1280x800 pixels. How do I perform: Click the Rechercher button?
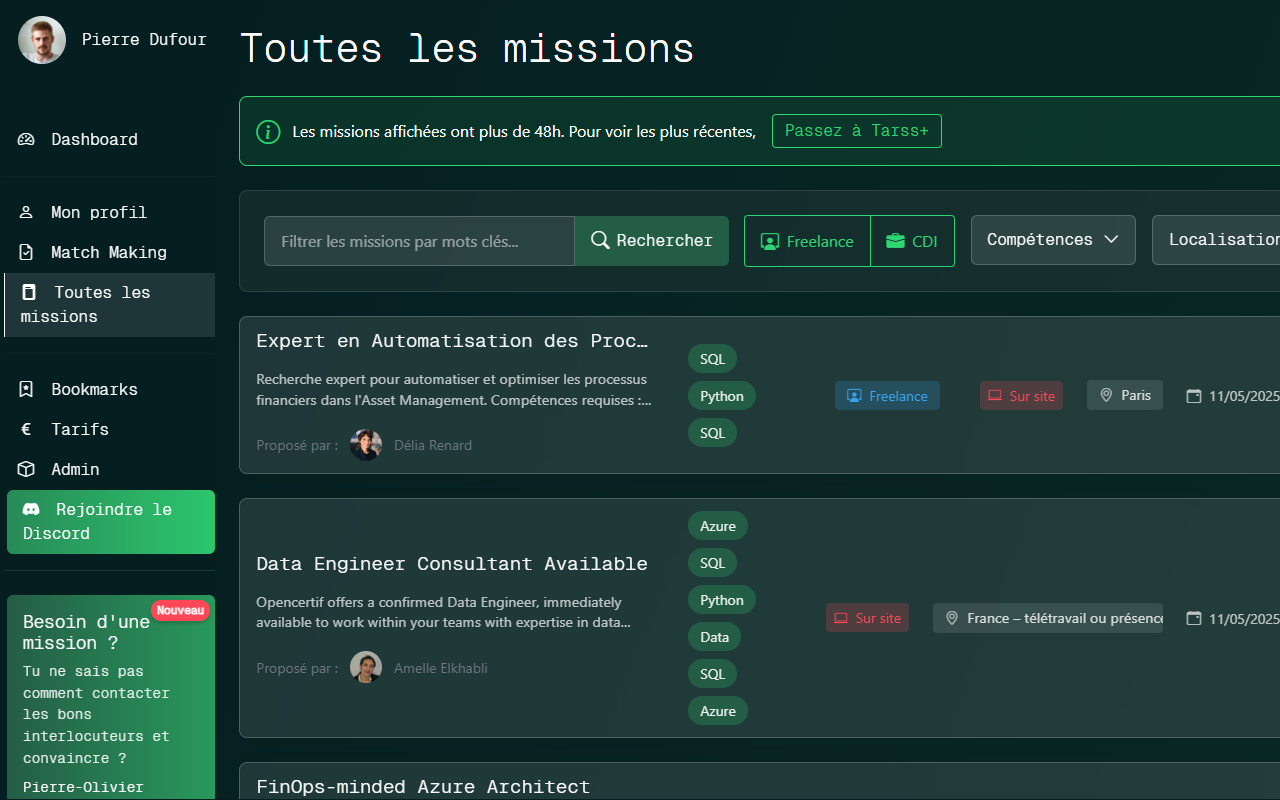652,241
